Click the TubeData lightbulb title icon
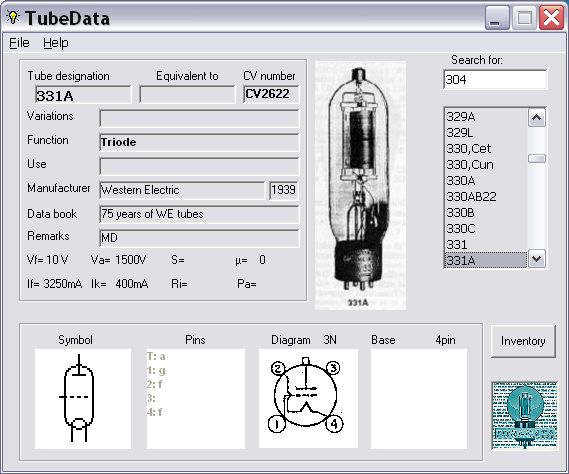The height and width of the screenshot is (474, 569). coord(13,17)
